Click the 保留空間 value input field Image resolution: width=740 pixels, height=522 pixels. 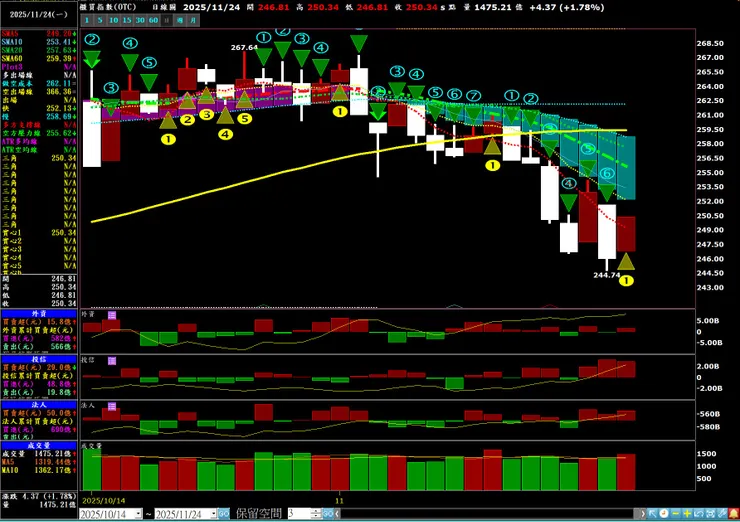click(299, 514)
